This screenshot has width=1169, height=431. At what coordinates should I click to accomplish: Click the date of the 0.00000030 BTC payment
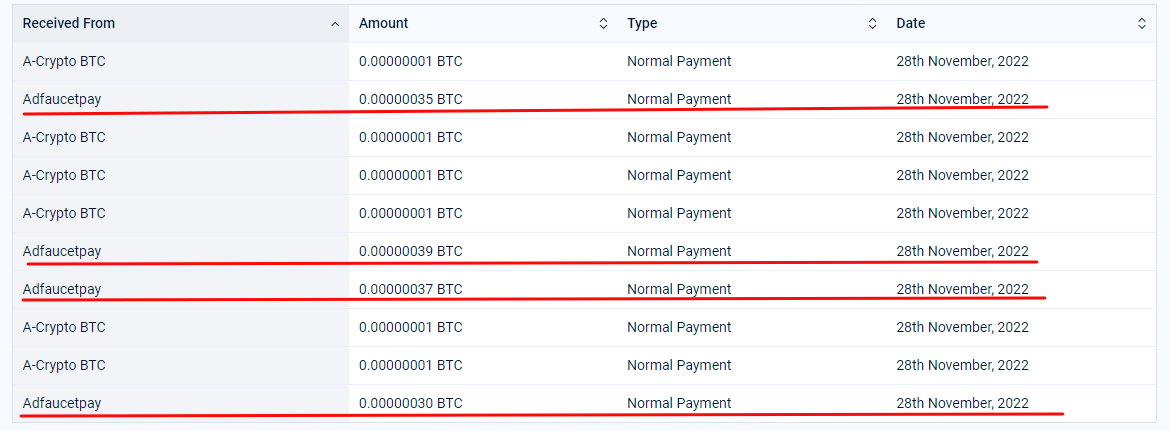(x=962, y=403)
